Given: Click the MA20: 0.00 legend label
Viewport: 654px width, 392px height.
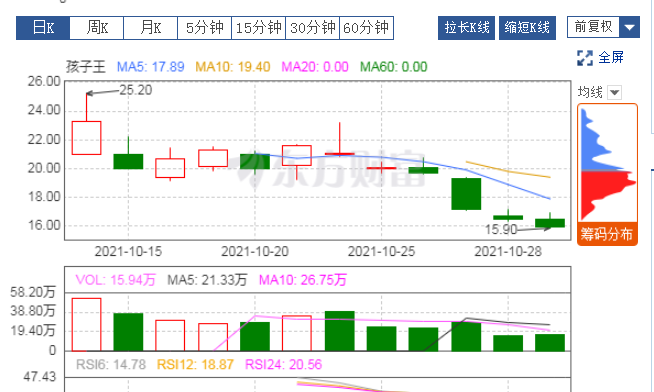Looking at the screenshot, I should tap(315, 67).
